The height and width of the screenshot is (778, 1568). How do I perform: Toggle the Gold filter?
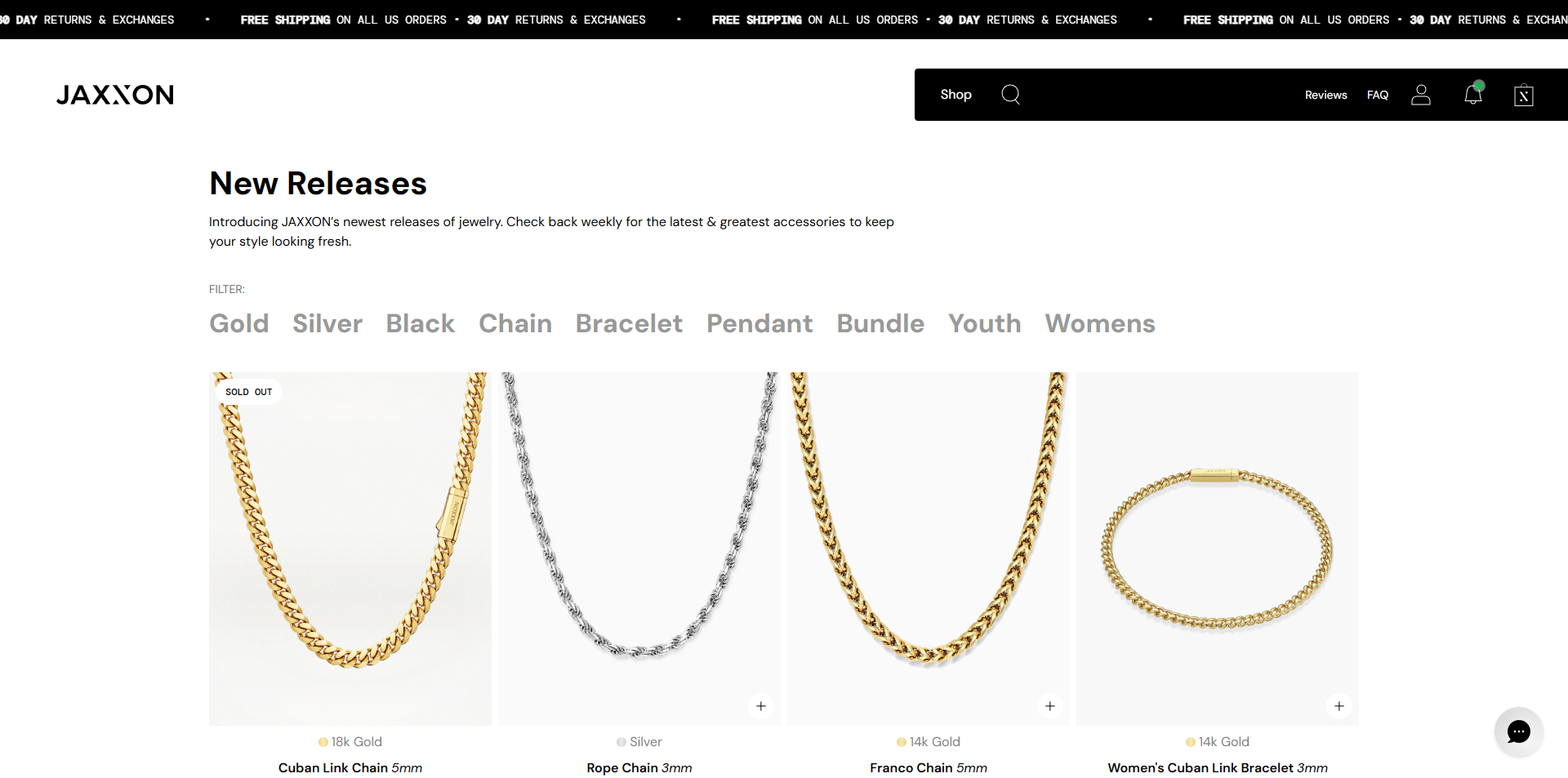(238, 323)
